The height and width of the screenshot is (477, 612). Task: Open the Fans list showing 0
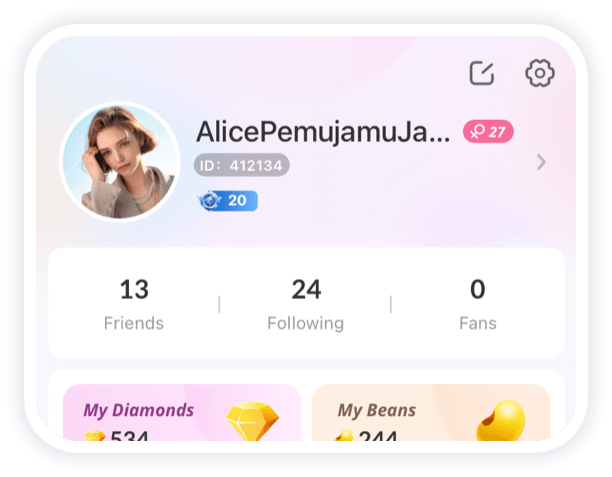point(478,303)
